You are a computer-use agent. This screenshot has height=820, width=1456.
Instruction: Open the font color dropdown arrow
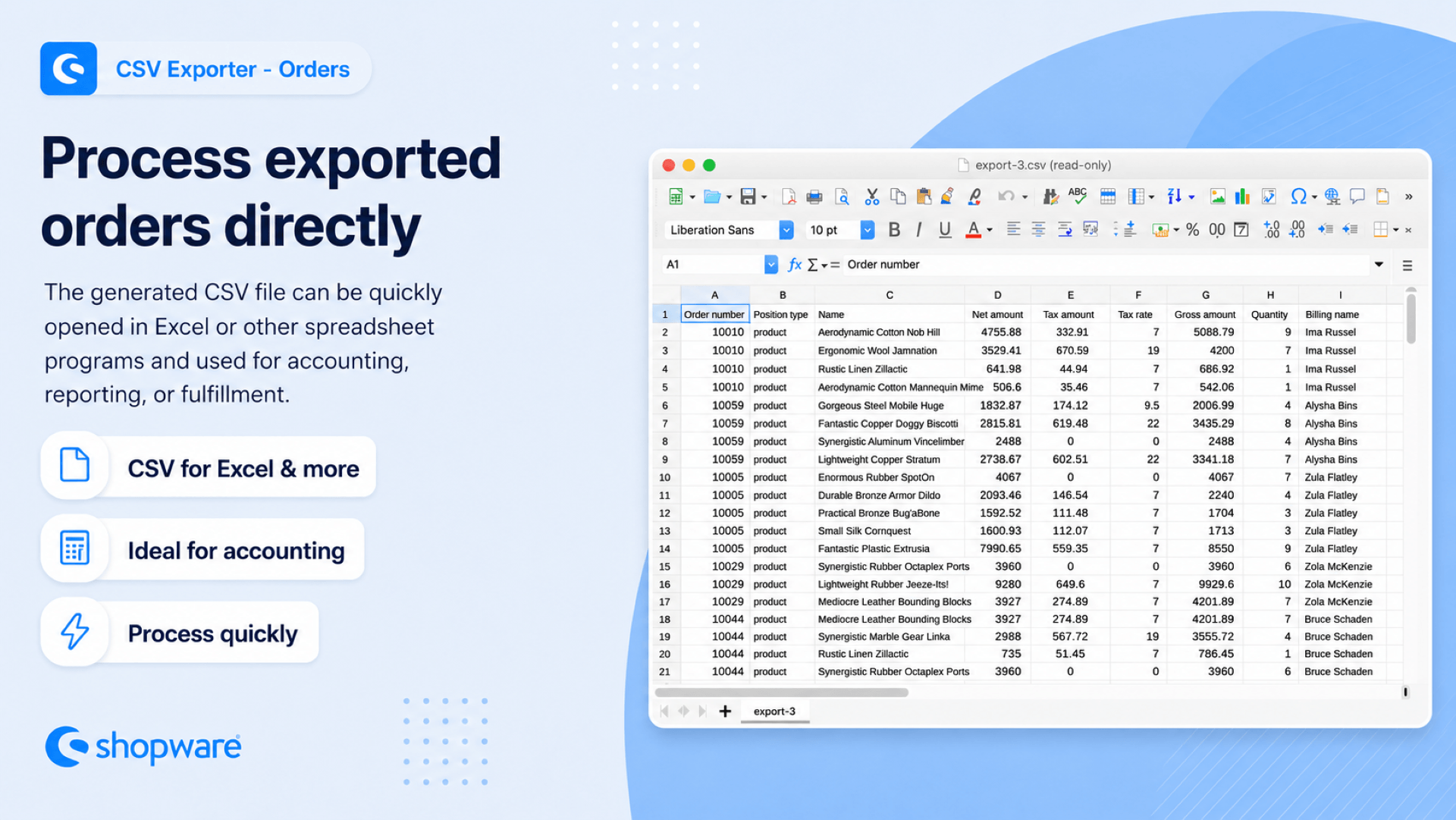pyautogui.click(x=990, y=230)
